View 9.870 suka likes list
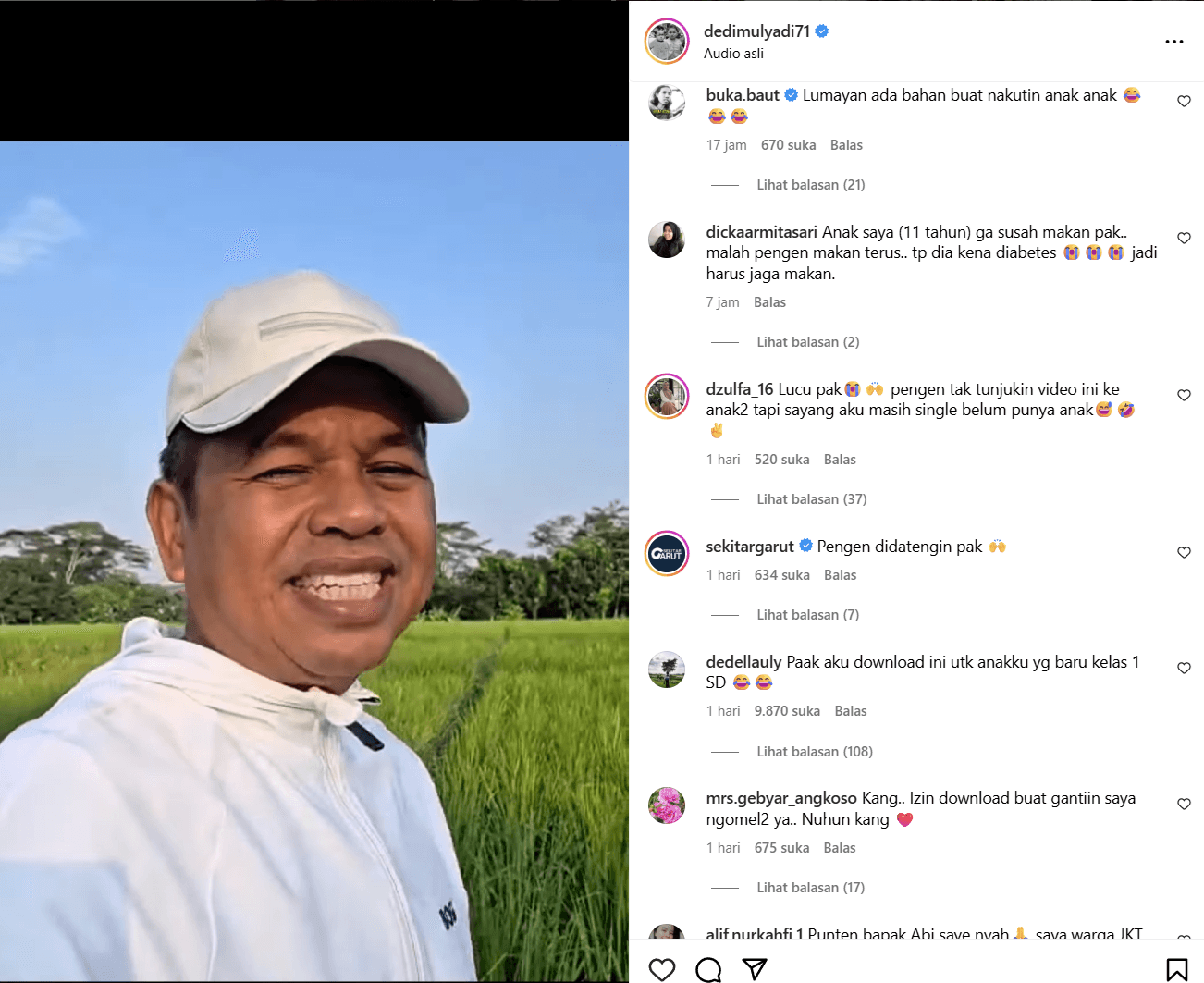 (787, 711)
